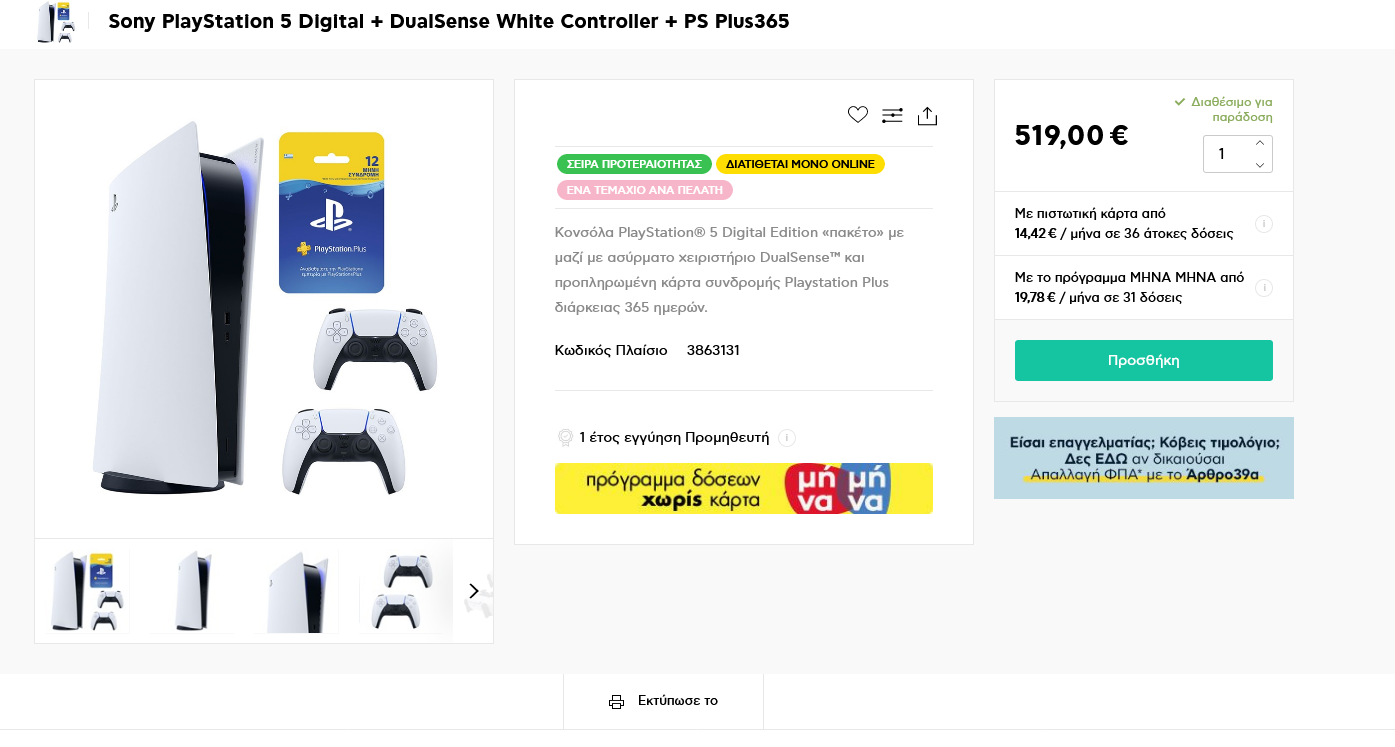Click the share upload icon
Viewport: 1395px width, 747px height.
click(x=927, y=116)
